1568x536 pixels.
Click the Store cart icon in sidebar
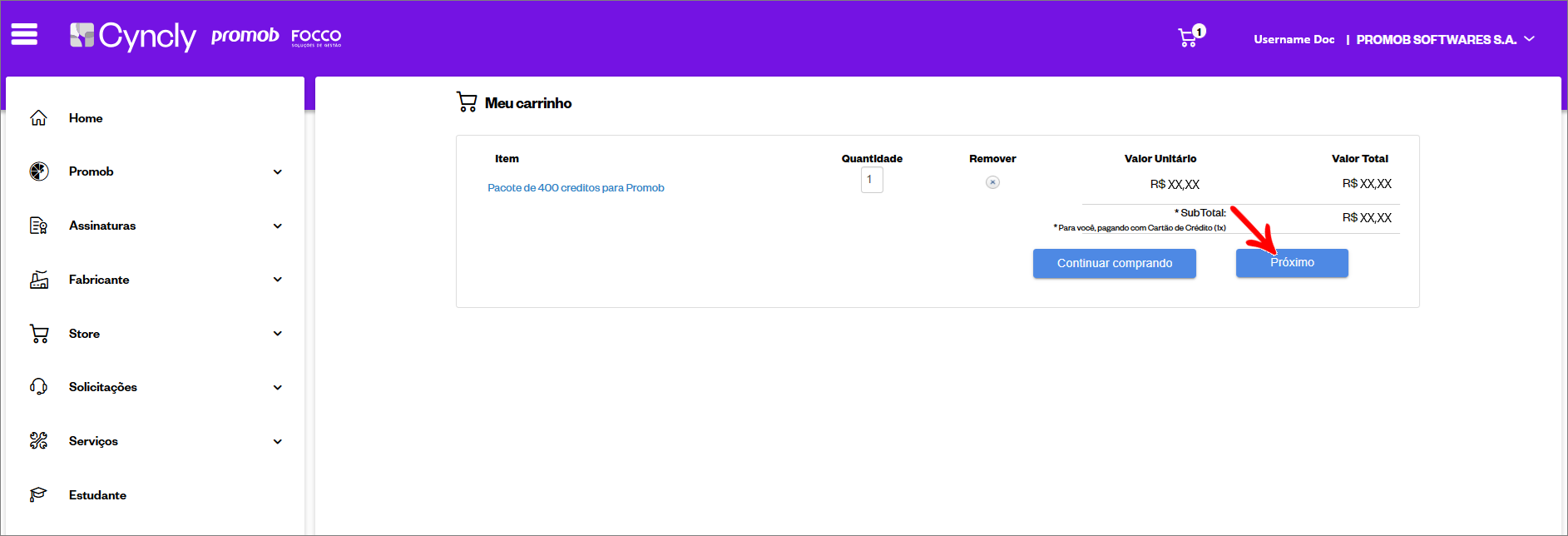pyautogui.click(x=39, y=334)
